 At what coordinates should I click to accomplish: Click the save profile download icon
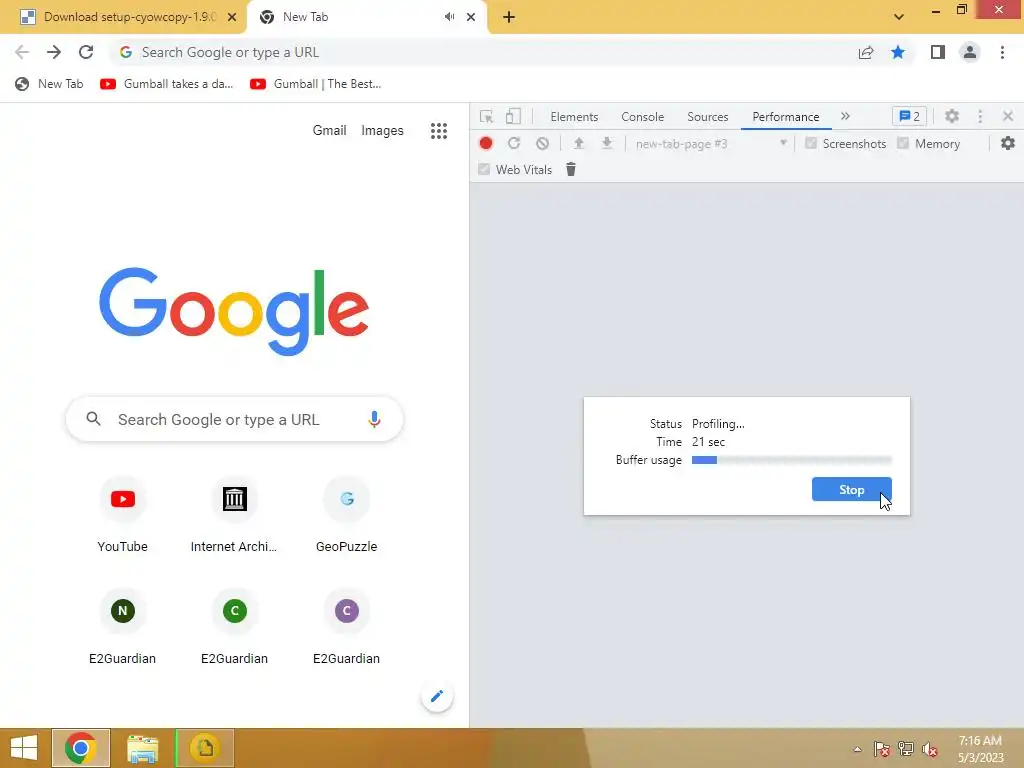coord(607,143)
